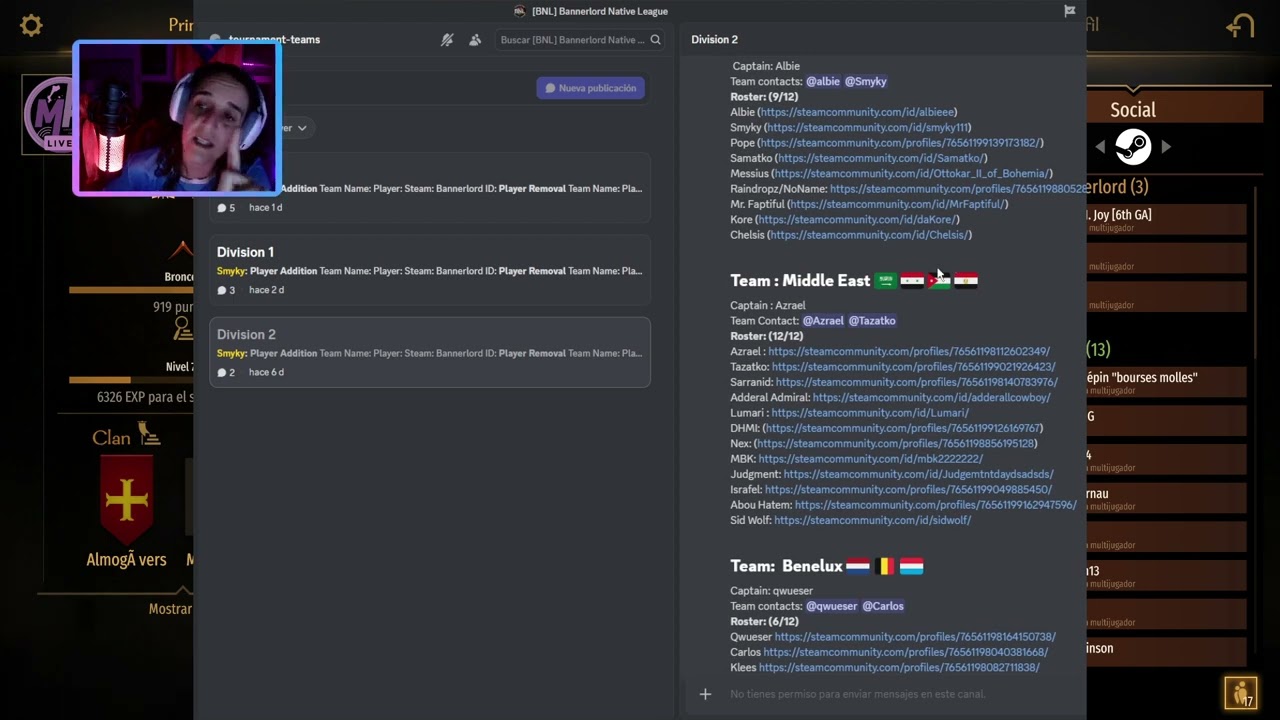Screen dimensions: 1280x720
Task: Switch to next social platform arrow
Action: coord(1166,147)
